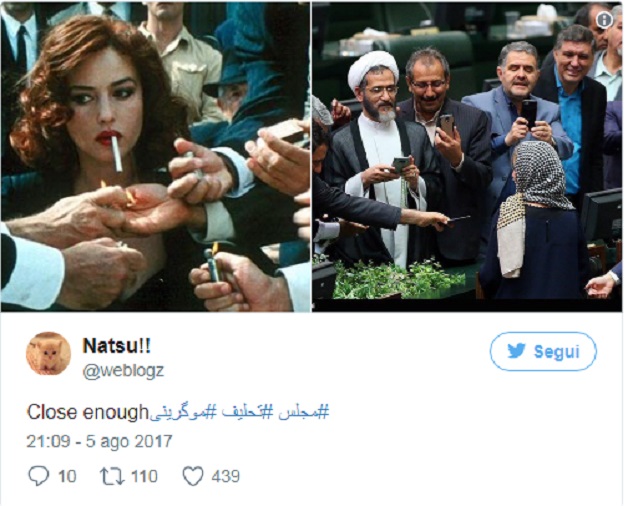Click the 'Close enough' tweet text
The height and width of the screenshot is (506, 628).
tap(88, 412)
